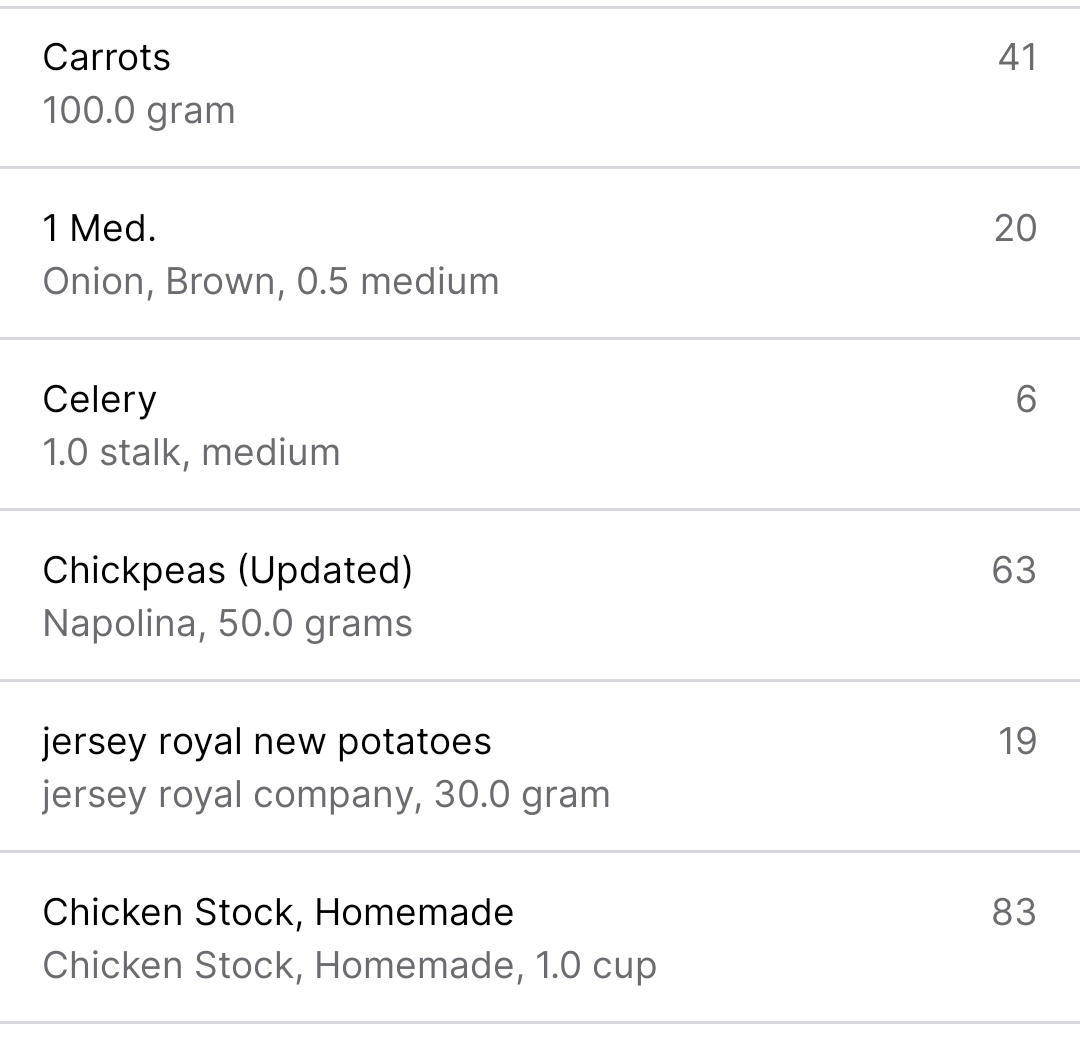The width and height of the screenshot is (1080, 1052).
Task: Click Onion, Brown, 0.5 medium subtitle
Action: pos(271,282)
